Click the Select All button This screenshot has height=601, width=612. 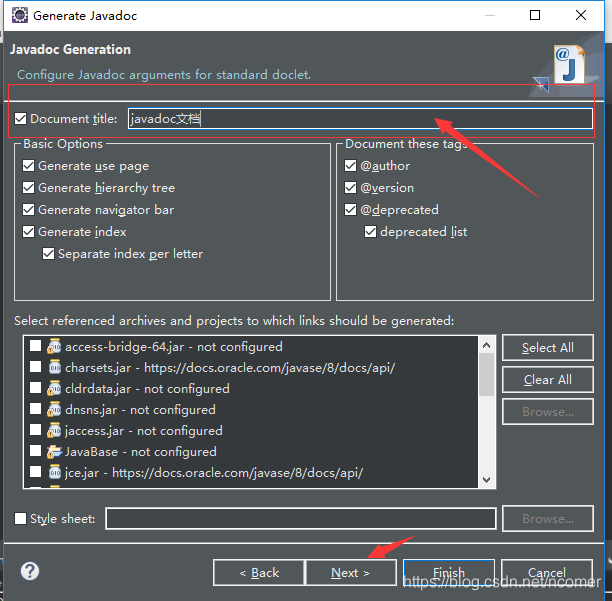(x=548, y=347)
